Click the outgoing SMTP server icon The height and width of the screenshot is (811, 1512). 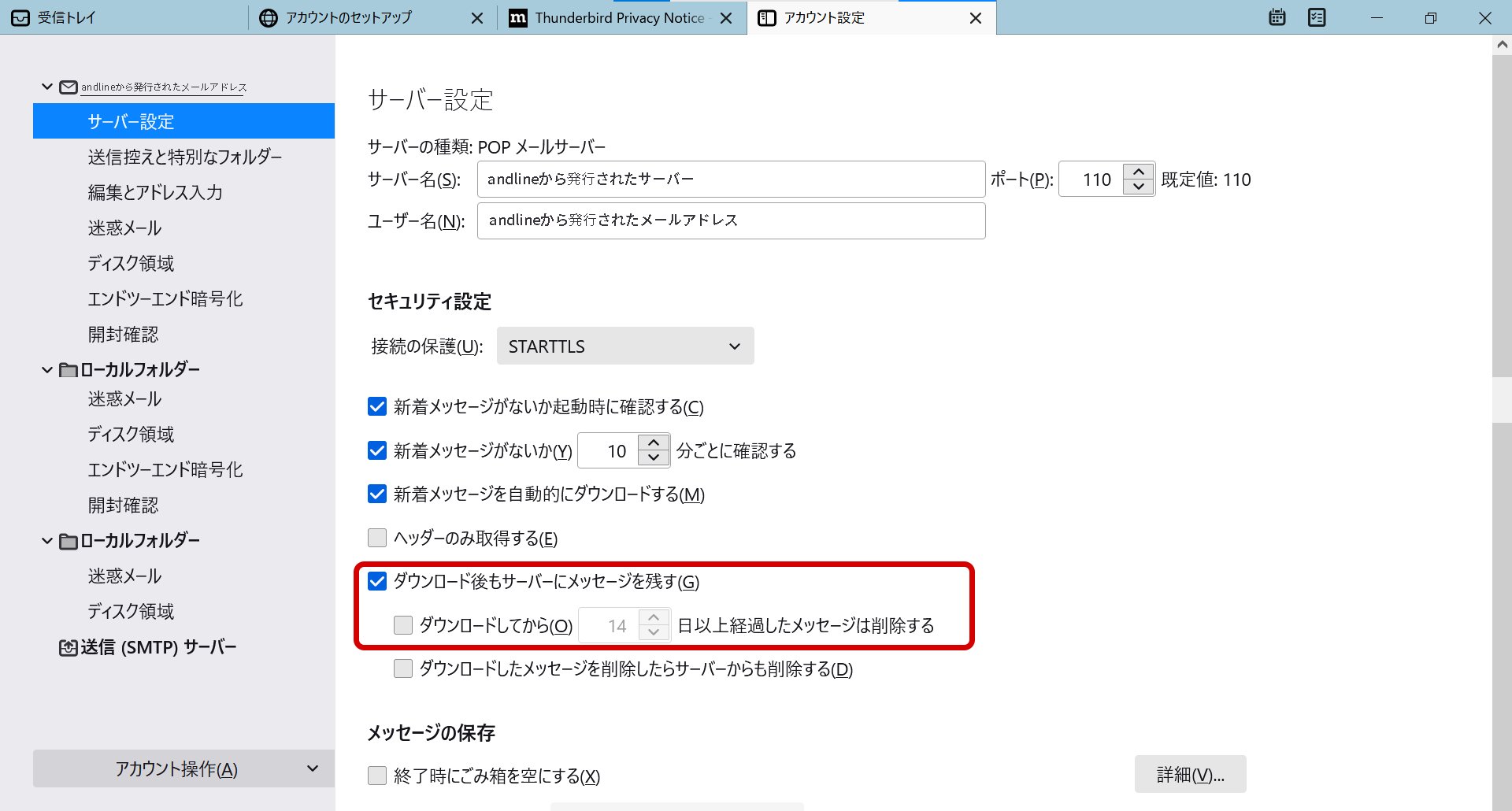[69, 647]
